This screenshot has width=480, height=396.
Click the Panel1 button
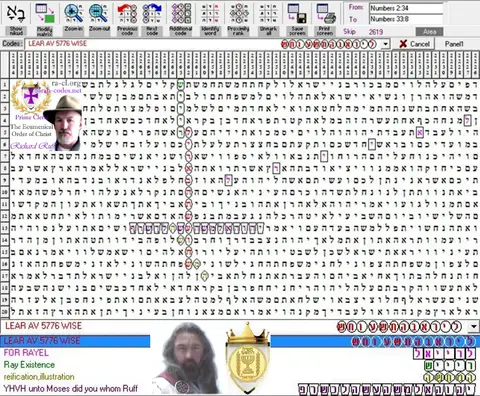point(454,44)
